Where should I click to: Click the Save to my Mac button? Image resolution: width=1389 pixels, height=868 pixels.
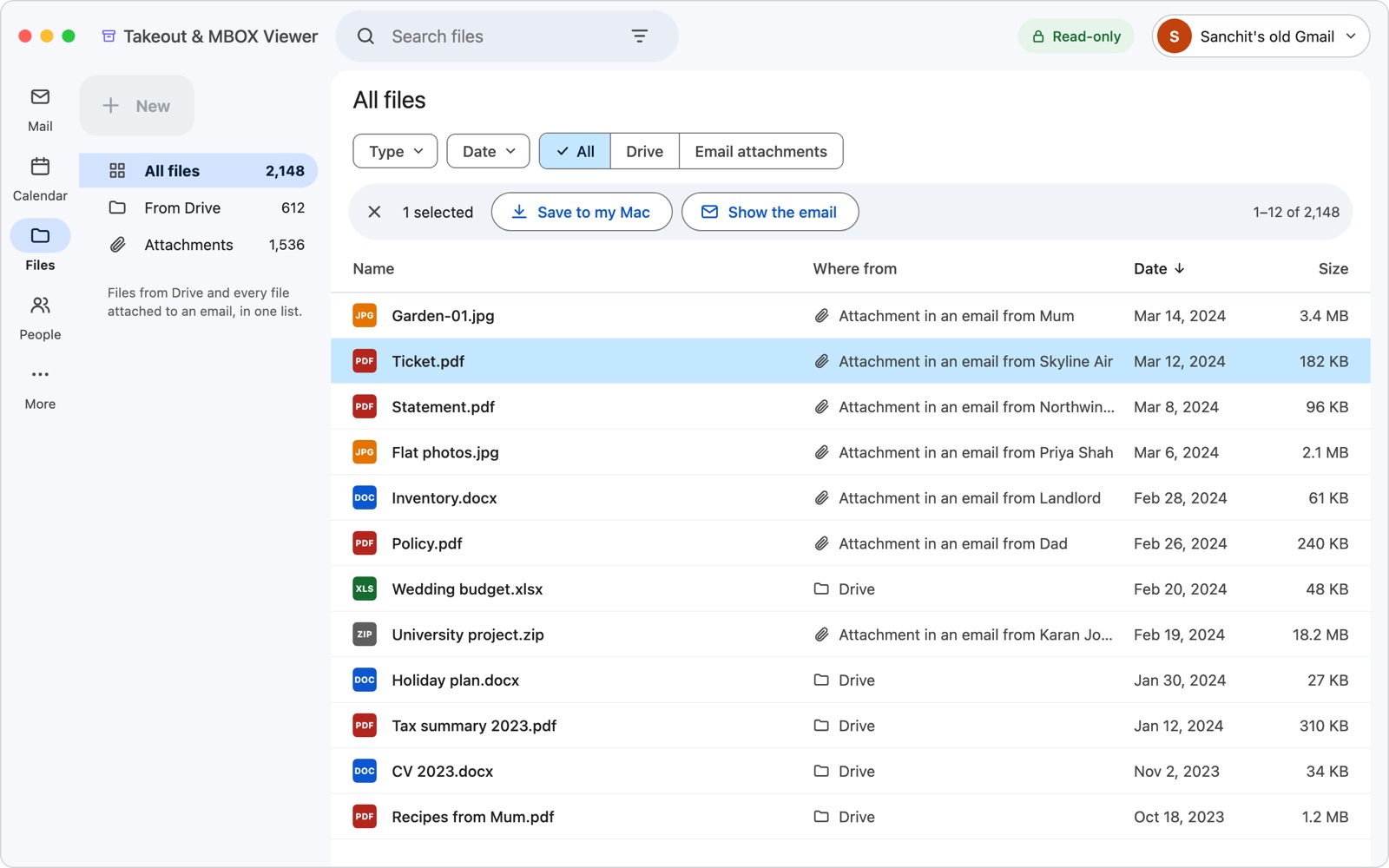pos(582,212)
